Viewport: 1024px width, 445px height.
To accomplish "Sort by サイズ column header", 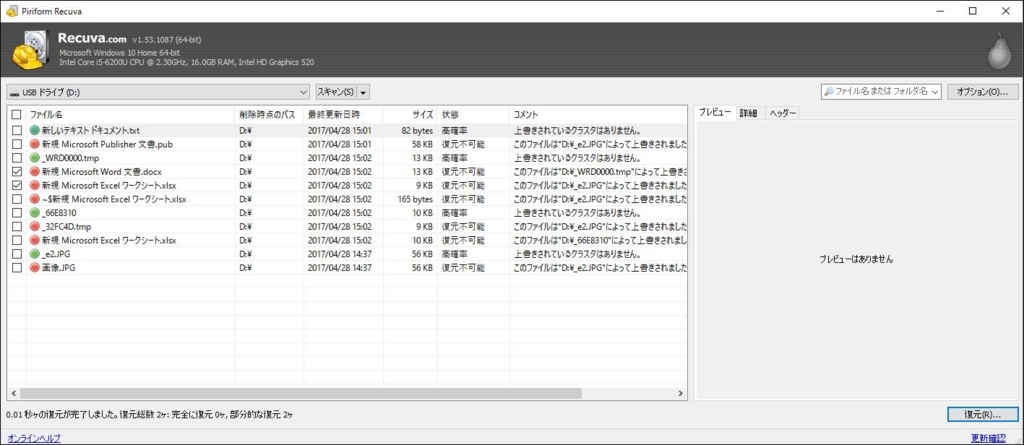I will pyautogui.click(x=409, y=114).
